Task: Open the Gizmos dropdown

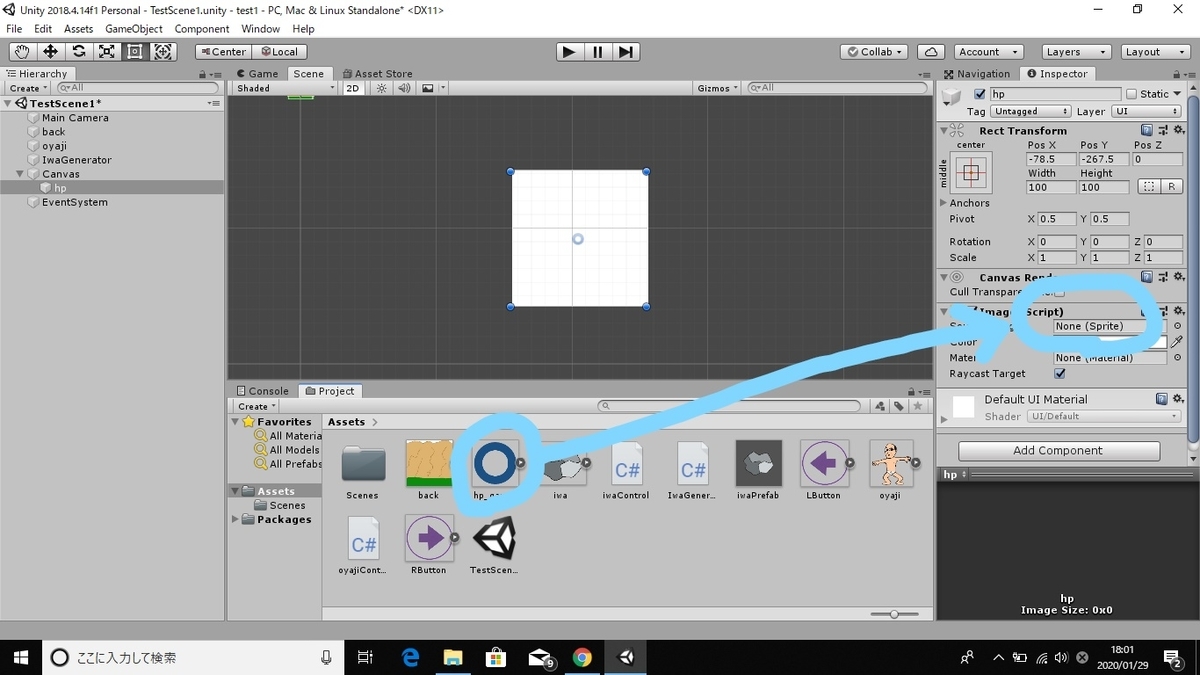Action: (x=718, y=88)
